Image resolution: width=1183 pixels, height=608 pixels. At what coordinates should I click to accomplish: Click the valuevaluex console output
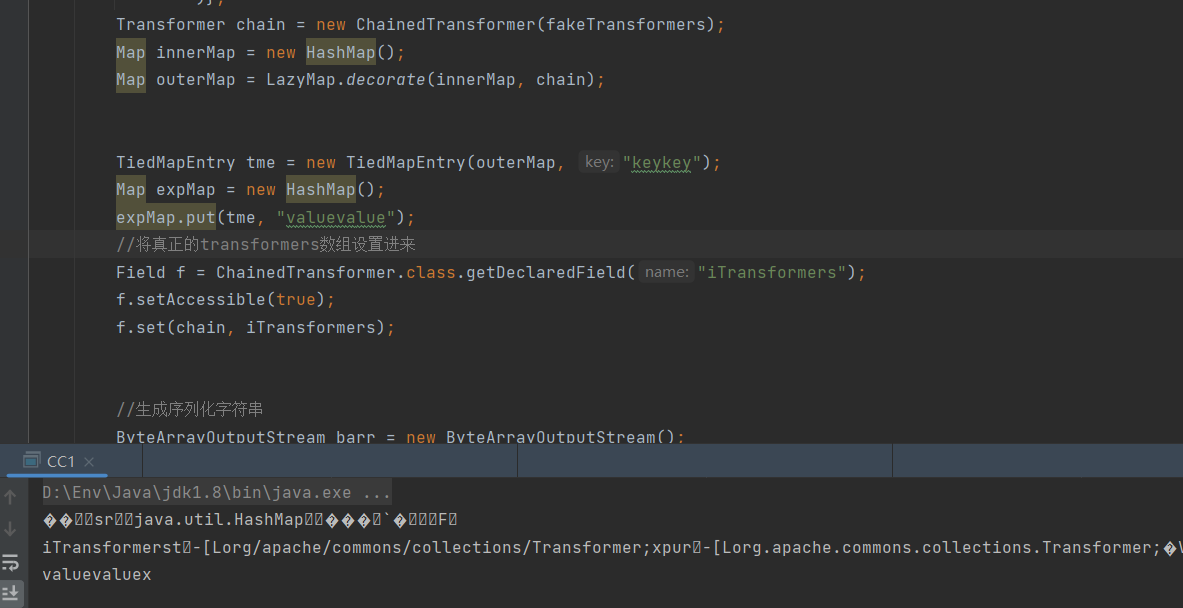pos(97,574)
